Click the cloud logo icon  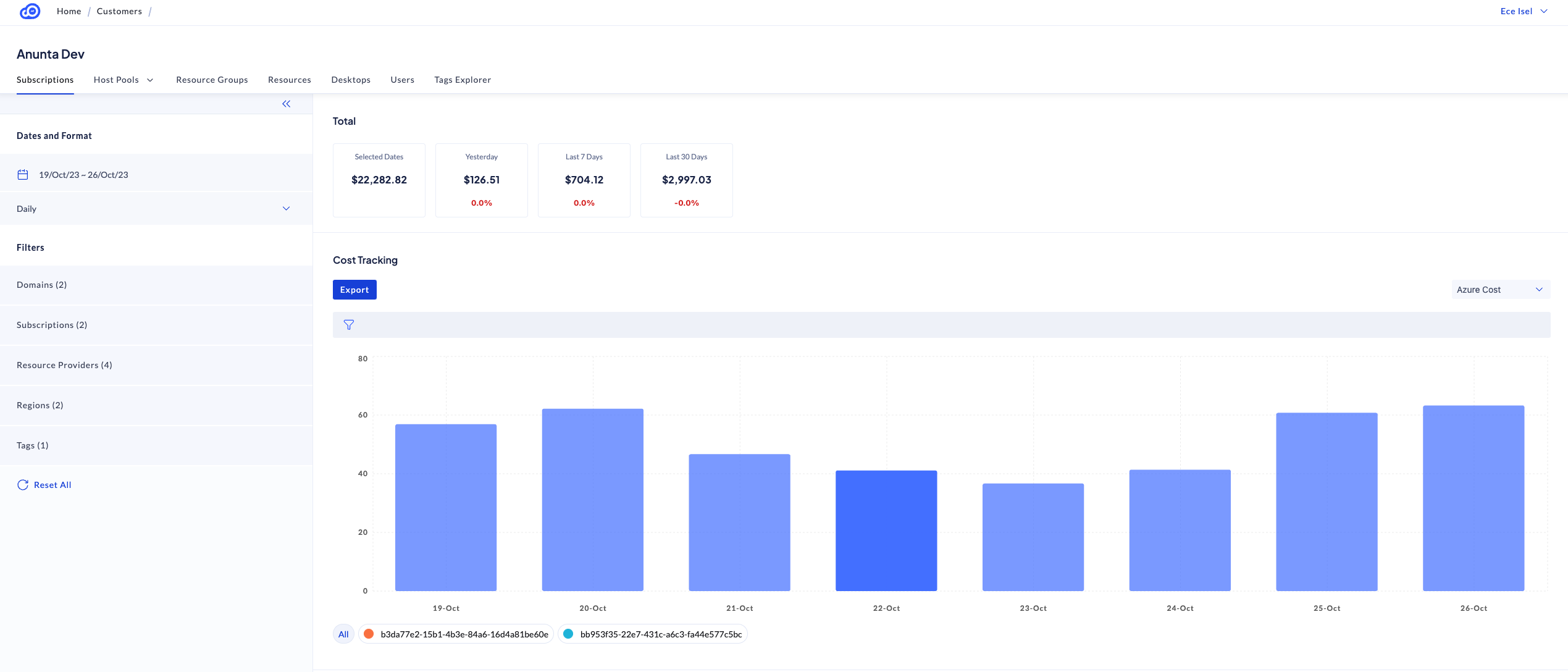pos(30,11)
